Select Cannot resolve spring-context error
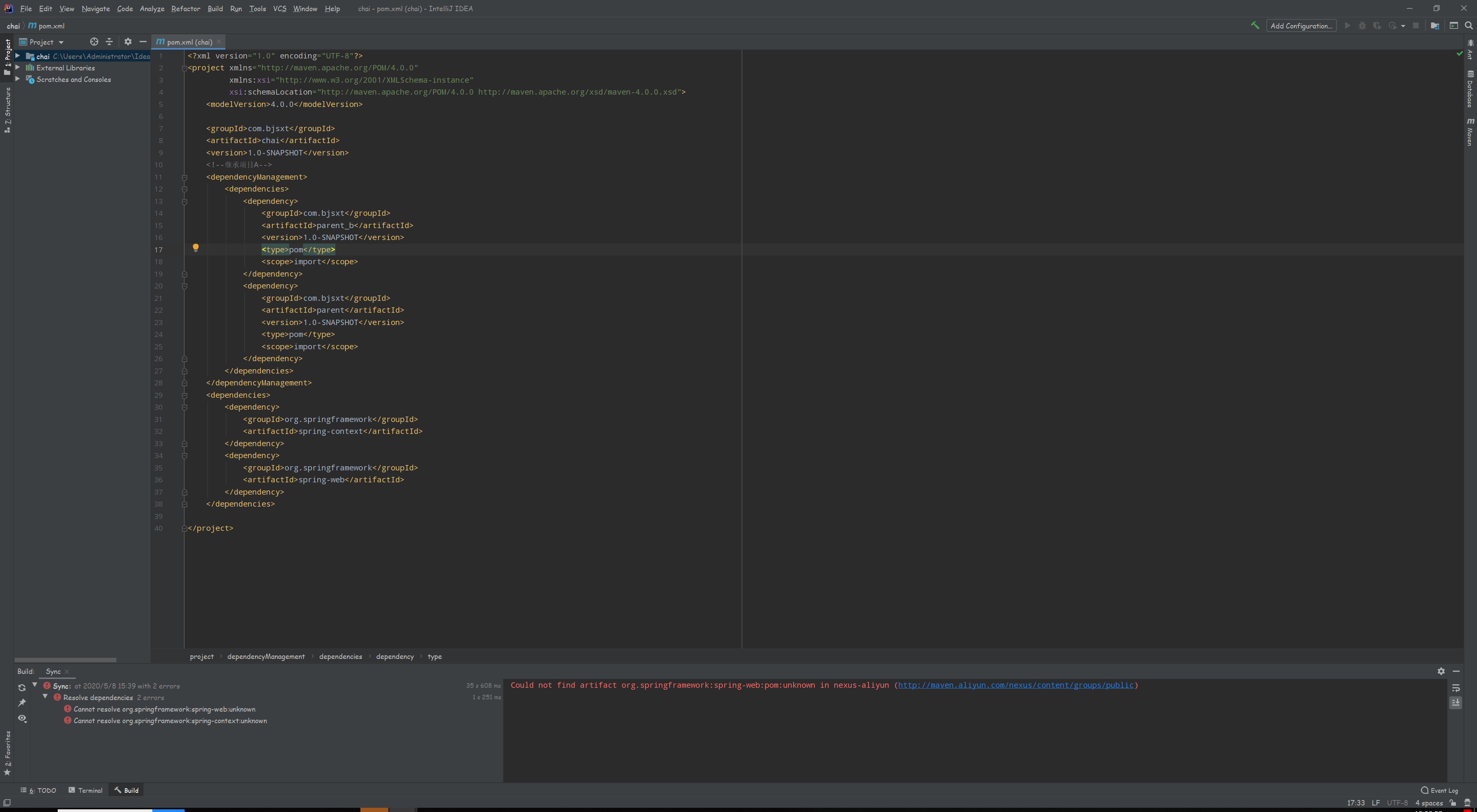This screenshot has width=1477, height=812. click(170, 721)
